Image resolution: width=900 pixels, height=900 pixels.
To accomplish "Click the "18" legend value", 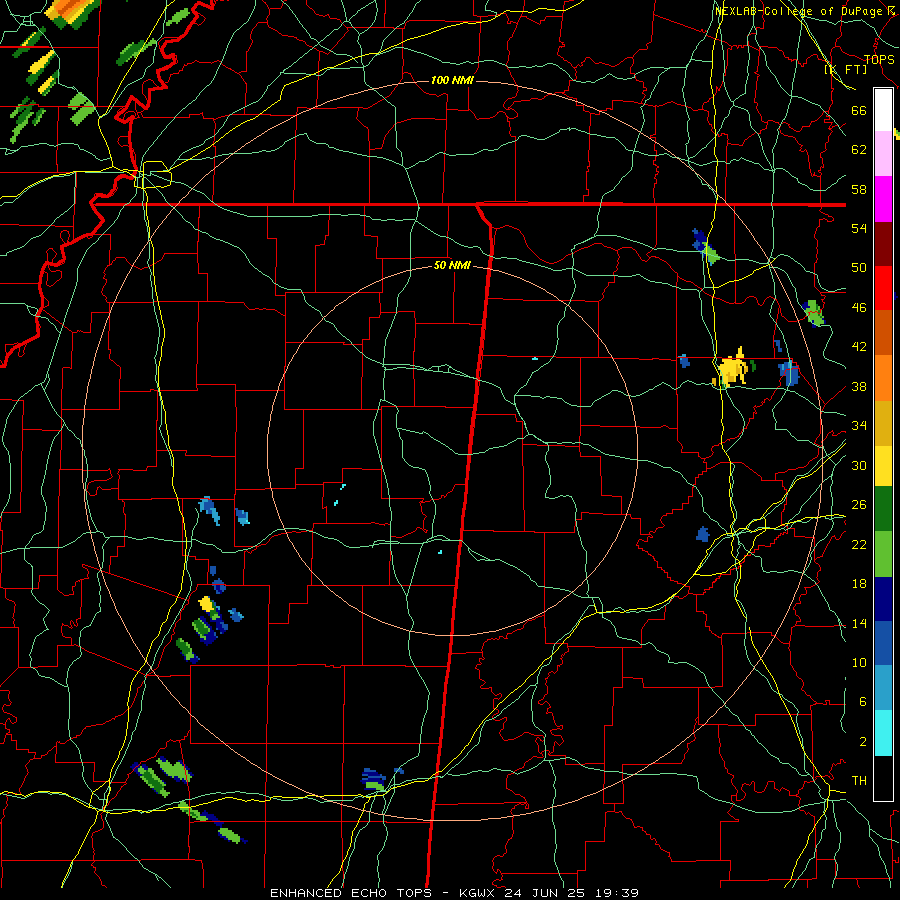I will point(859,584).
